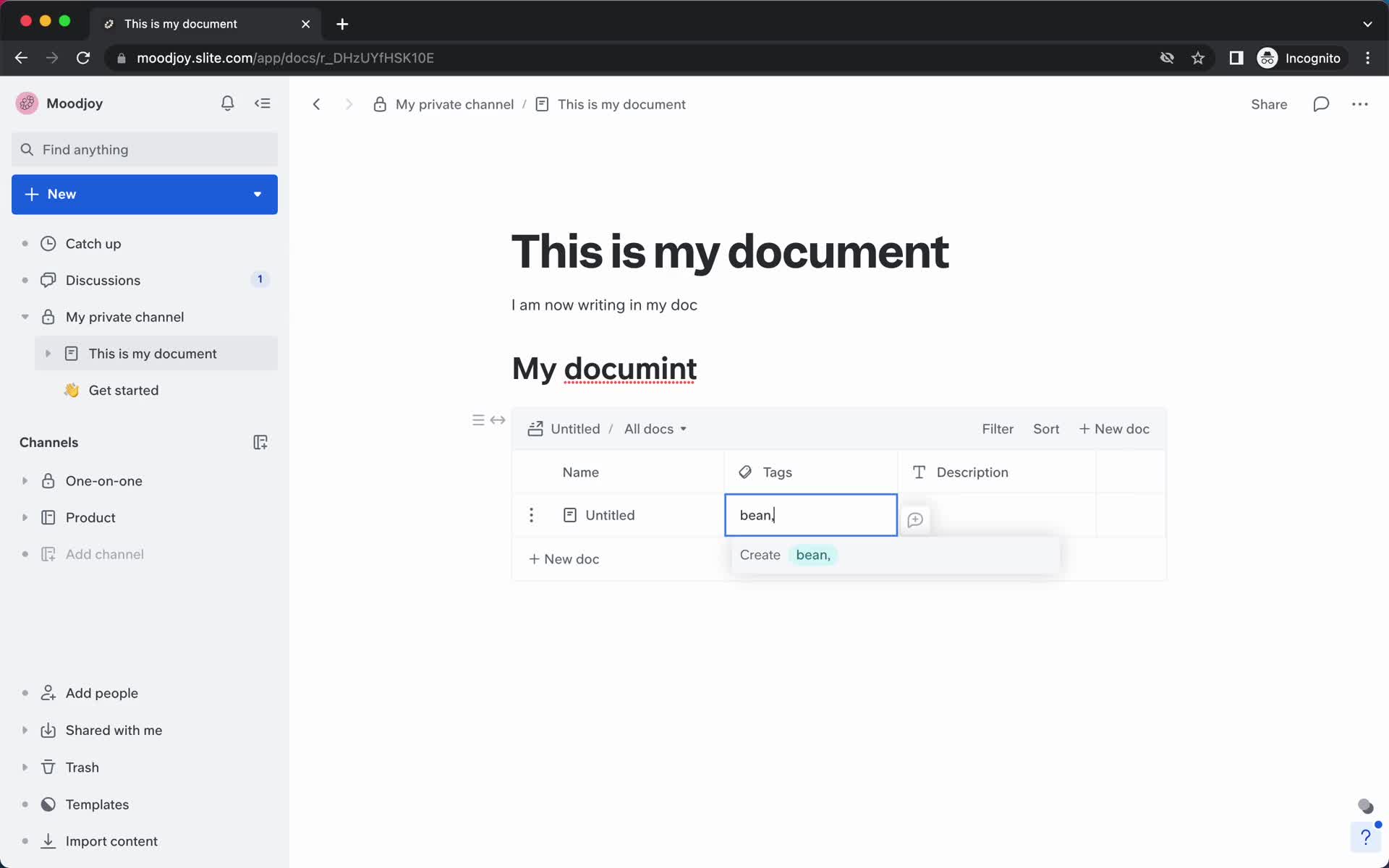Toggle the left panel collapse arrow
Screen dimensions: 1389x868
point(263,103)
